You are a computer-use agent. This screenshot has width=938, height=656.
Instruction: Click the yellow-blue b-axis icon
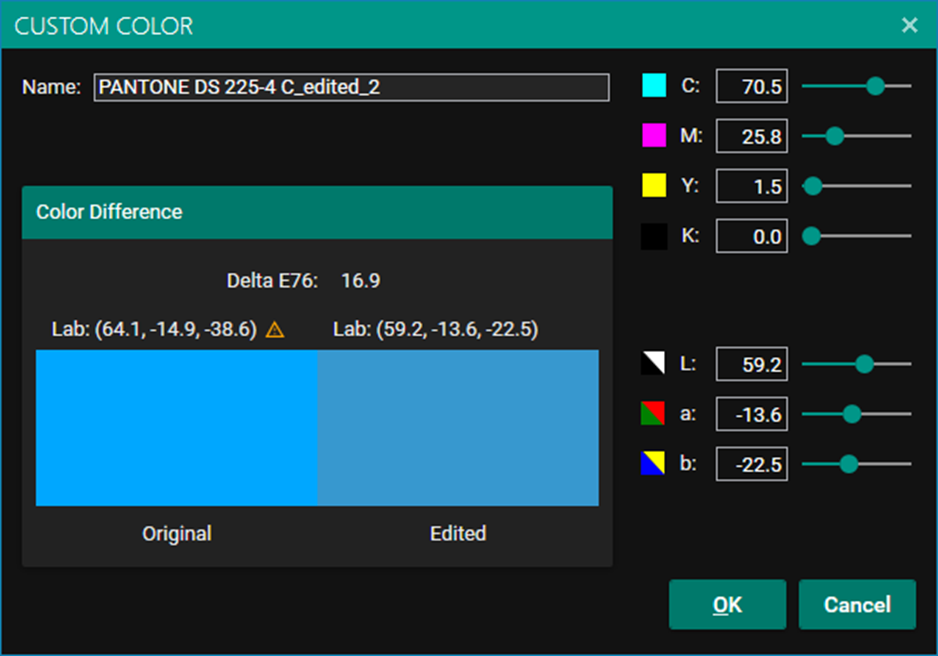point(654,464)
